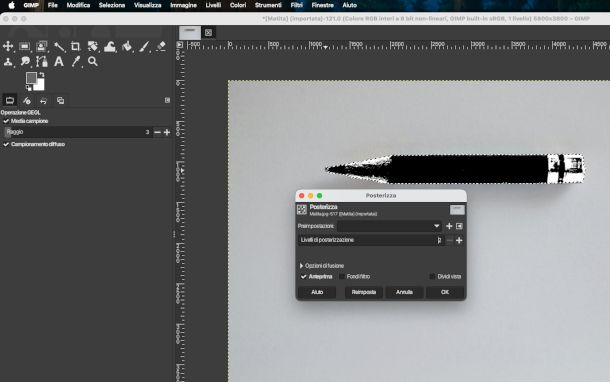Viewport: 610px width, 382px height.
Task: Increase Raggio value with plus button
Action: point(167,132)
